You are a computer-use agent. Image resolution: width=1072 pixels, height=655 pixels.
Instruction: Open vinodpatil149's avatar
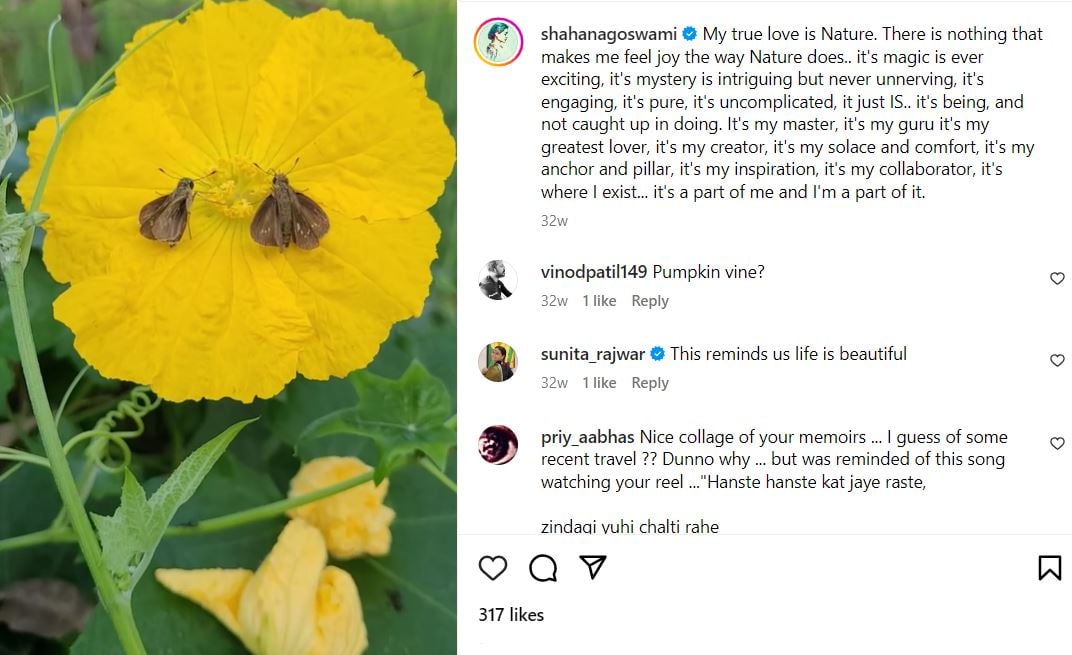point(498,280)
